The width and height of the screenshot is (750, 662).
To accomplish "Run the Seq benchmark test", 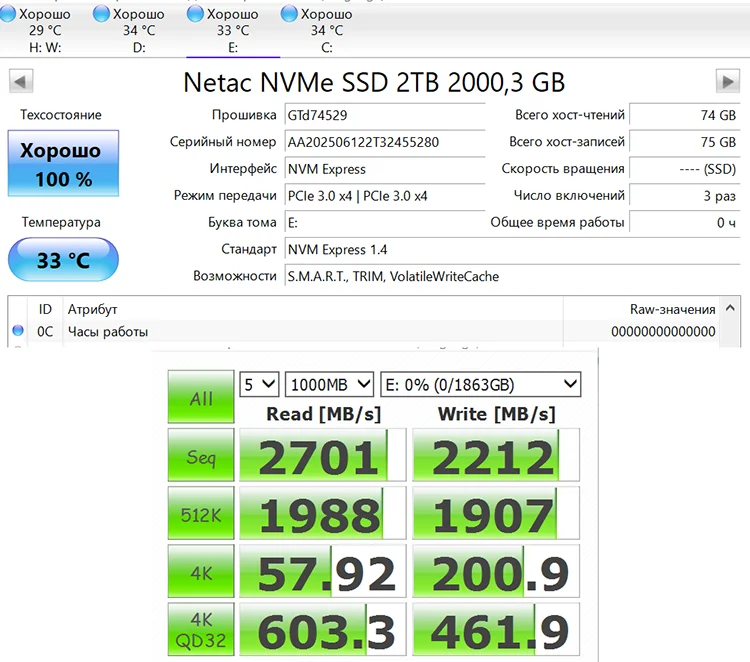I will [x=201, y=455].
